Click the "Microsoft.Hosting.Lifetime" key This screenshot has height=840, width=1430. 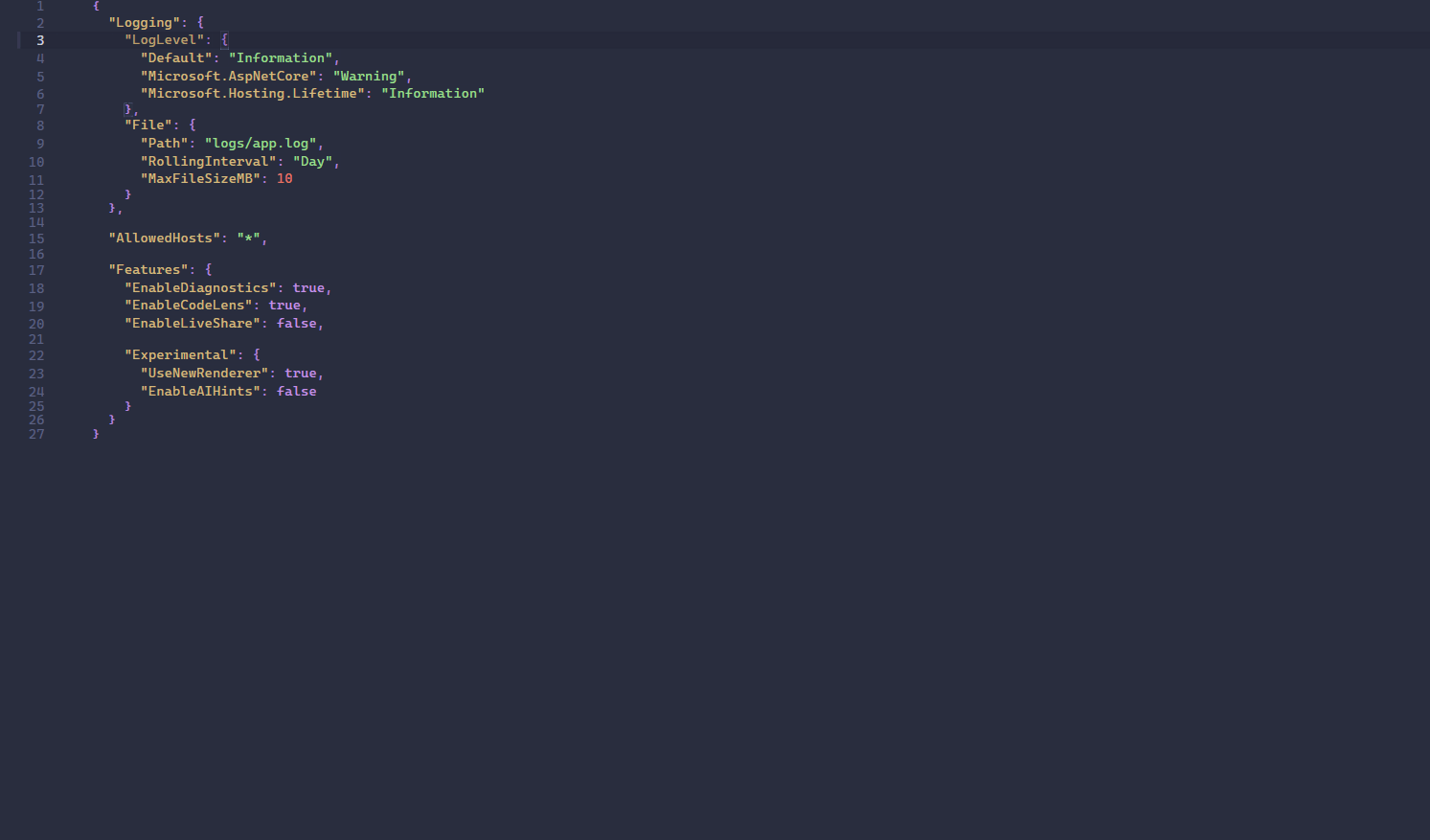(x=253, y=93)
